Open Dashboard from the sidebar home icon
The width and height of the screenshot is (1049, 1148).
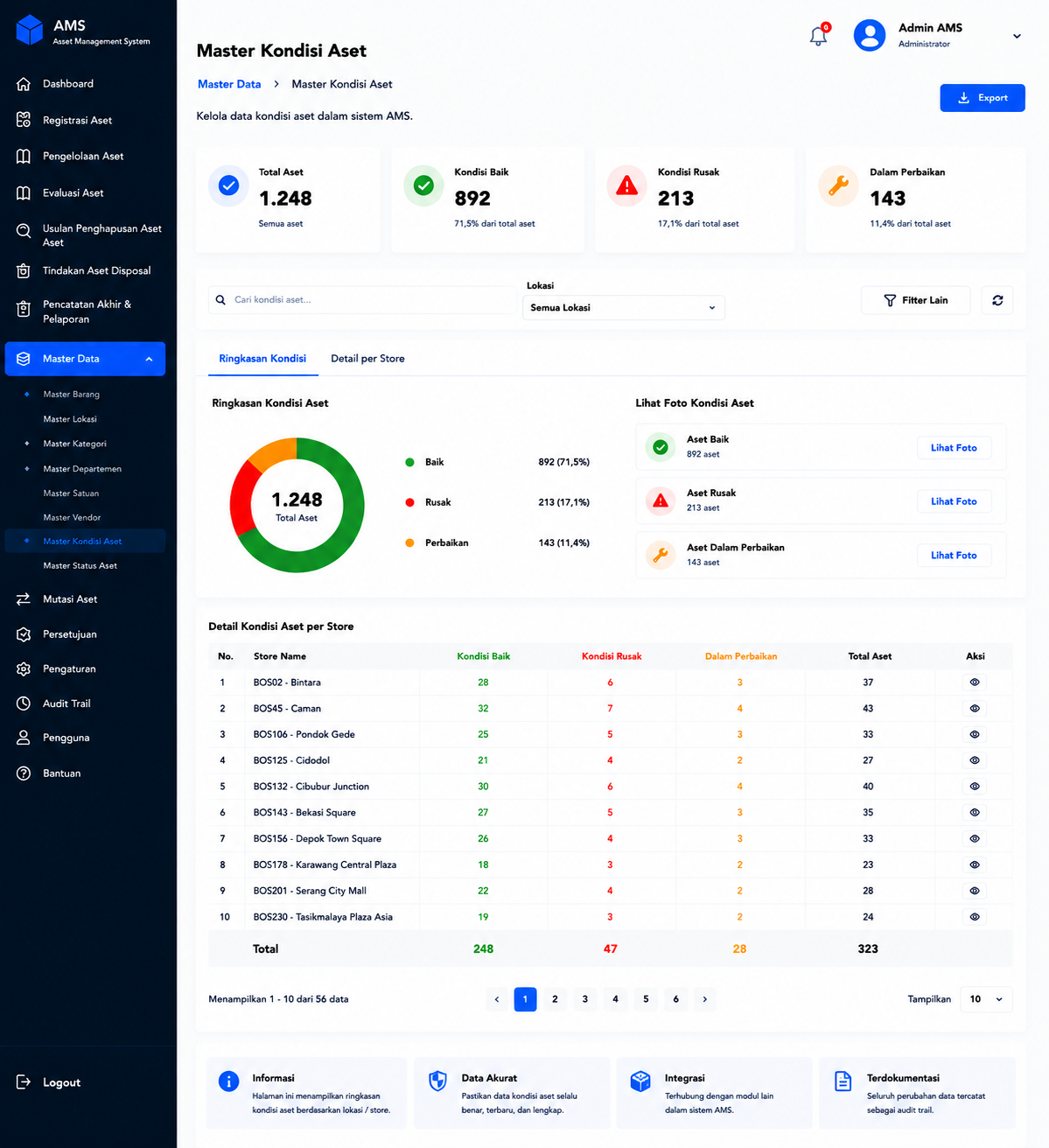coord(24,84)
